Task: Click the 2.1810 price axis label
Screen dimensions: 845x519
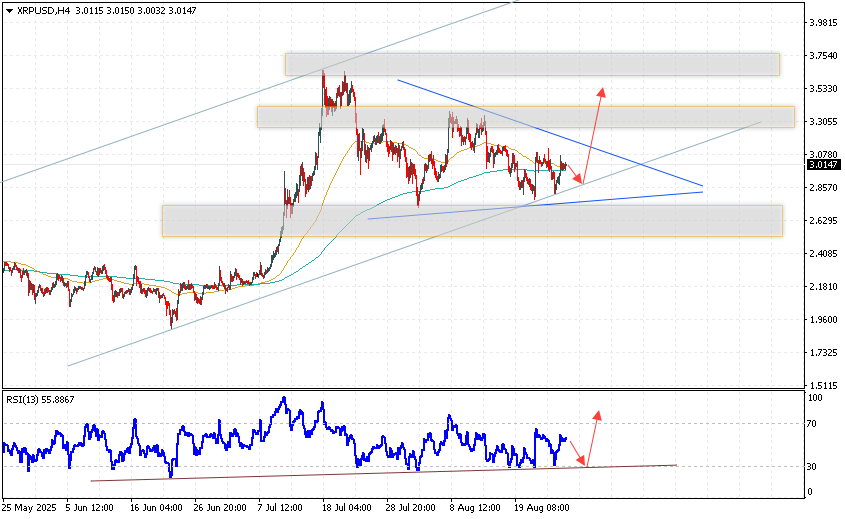Action: coord(823,287)
